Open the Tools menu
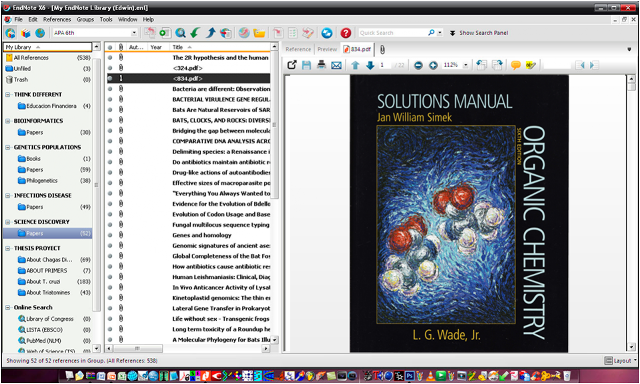 tap(106, 19)
